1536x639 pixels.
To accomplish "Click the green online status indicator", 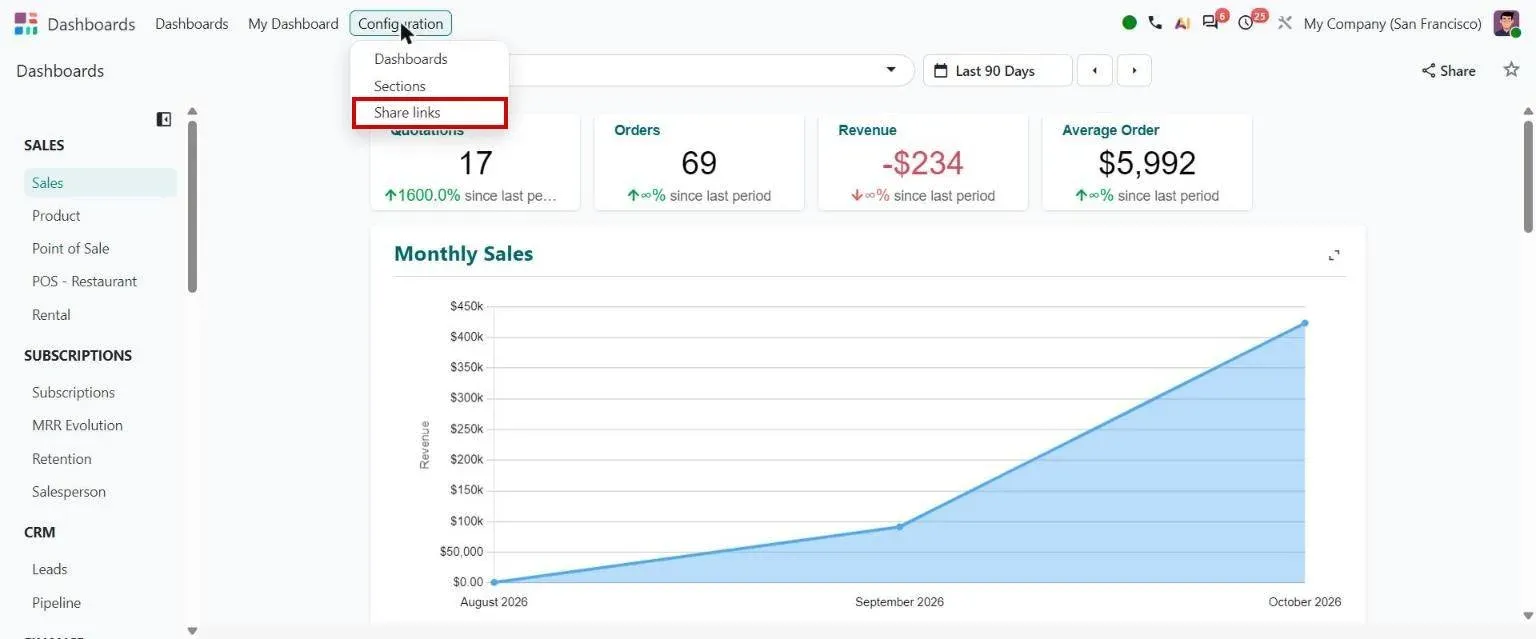I will 1129,23.
